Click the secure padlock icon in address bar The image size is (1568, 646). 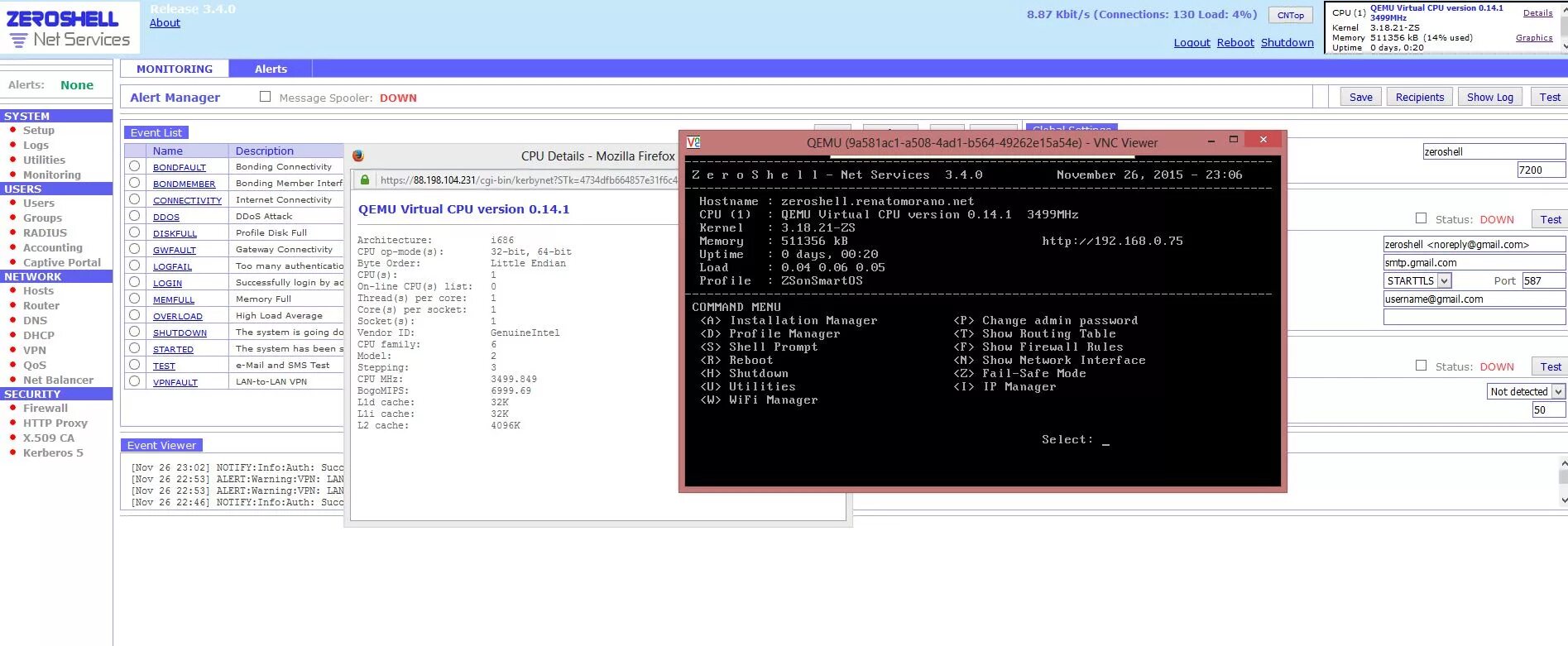[x=365, y=179]
